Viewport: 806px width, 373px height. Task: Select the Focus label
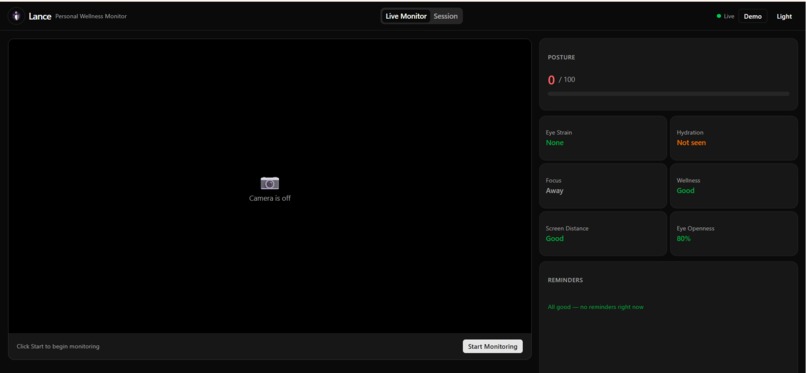click(554, 180)
